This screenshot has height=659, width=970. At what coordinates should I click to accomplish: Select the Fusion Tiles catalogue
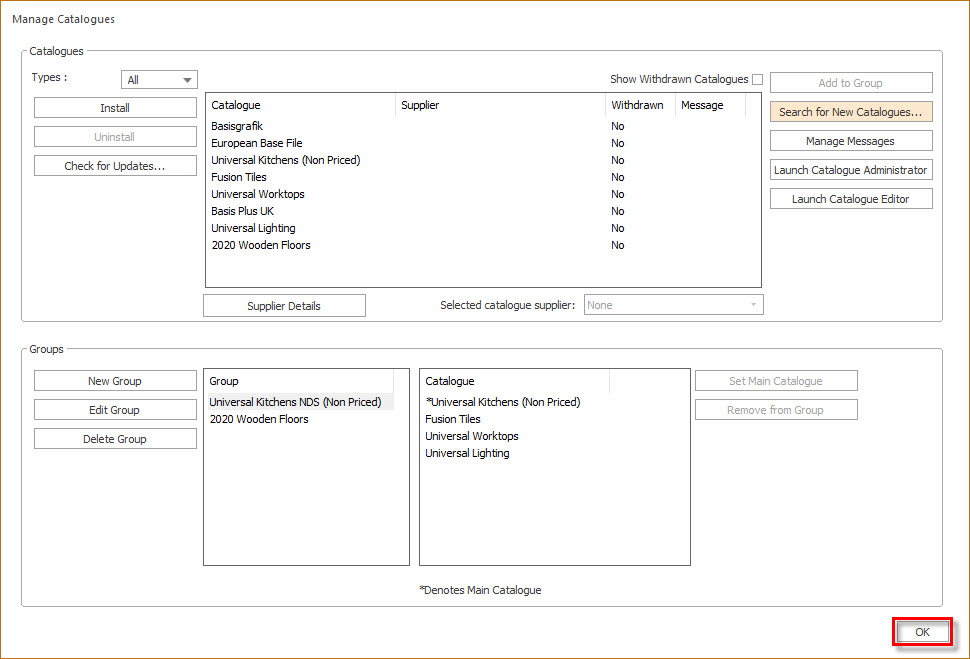(x=239, y=176)
